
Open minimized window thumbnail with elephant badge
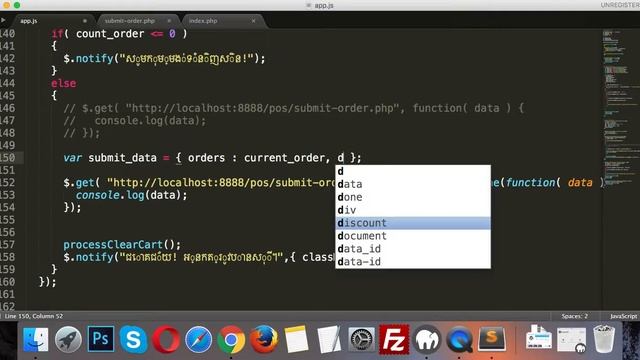pyautogui.click(x=571, y=340)
